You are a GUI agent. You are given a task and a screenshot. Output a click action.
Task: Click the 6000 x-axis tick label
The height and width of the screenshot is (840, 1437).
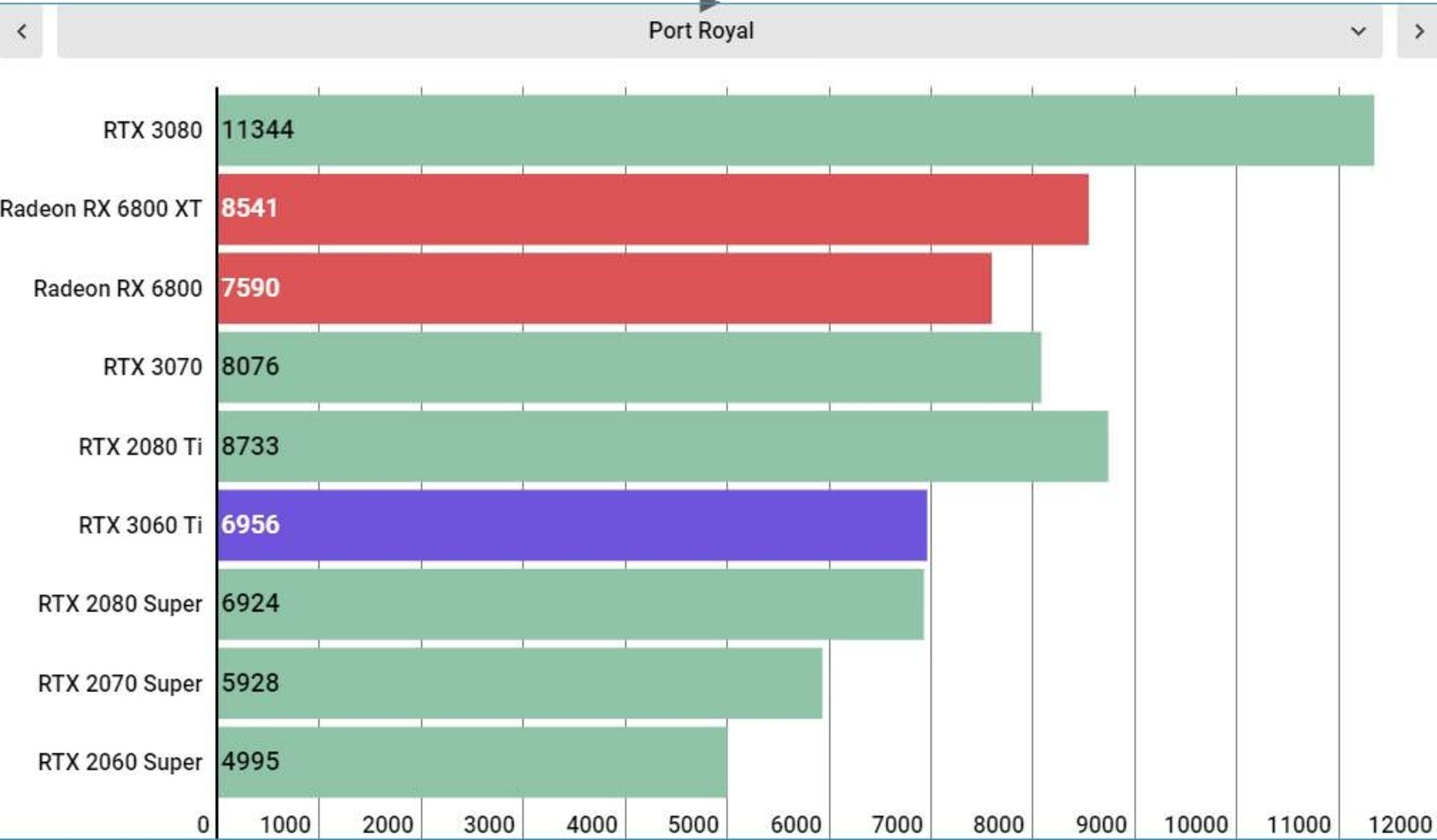click(796, 824)
